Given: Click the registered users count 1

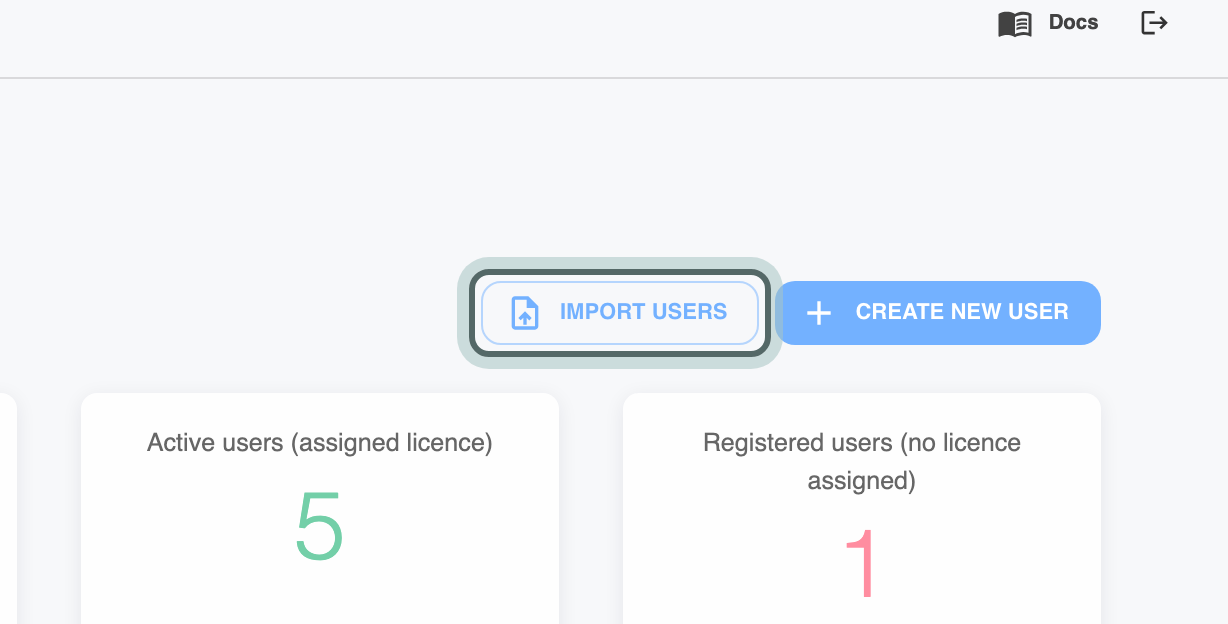Looking at the screenshot, I should 862,564.
